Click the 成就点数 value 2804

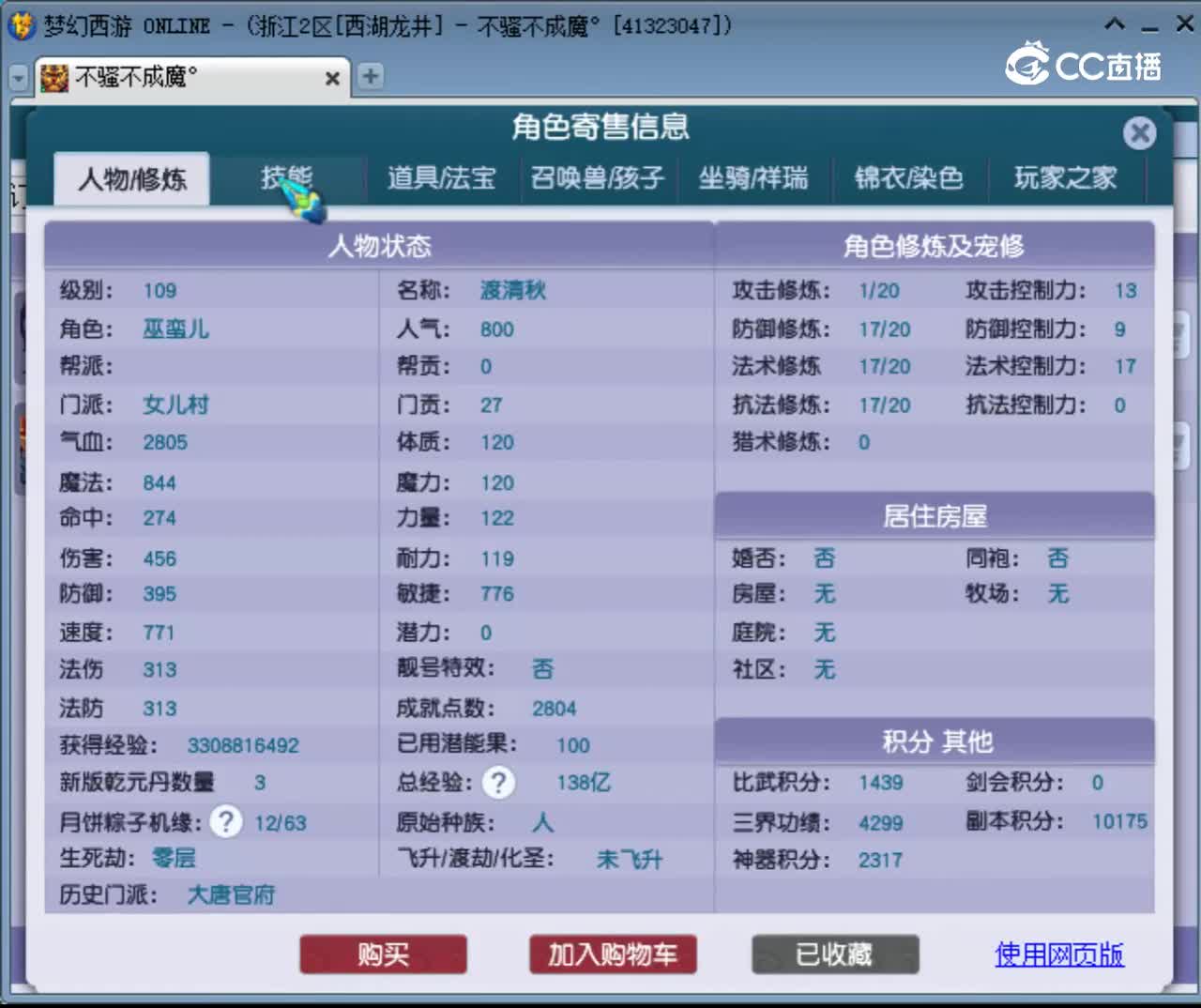tap(555, 710)
